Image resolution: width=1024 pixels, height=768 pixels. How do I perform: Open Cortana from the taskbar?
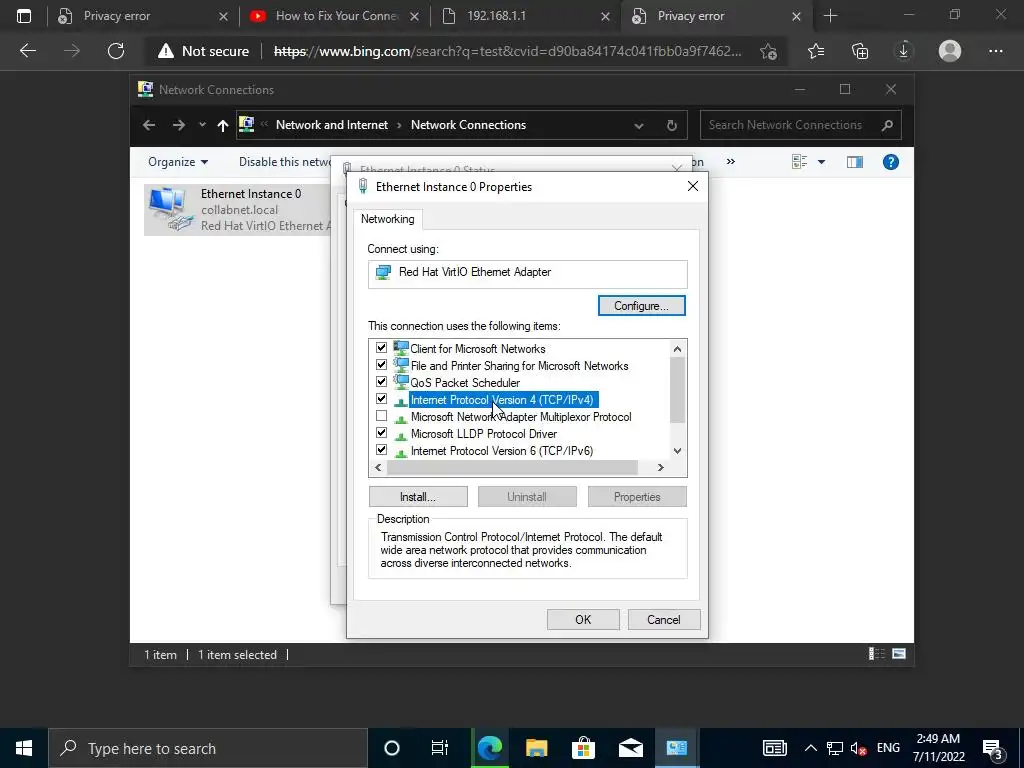coord(392,748)
